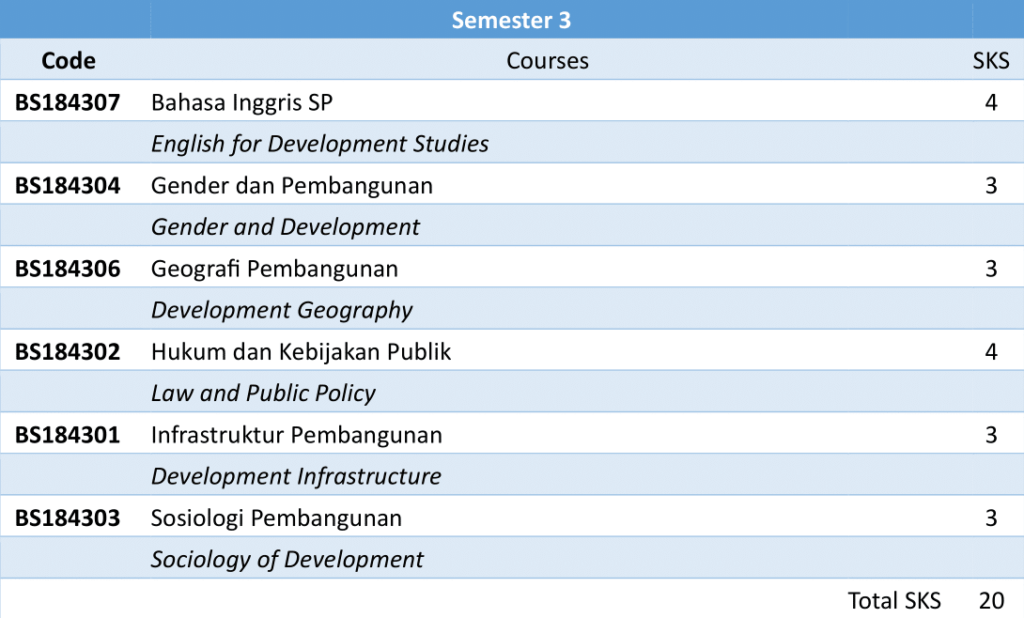Click course code BS184307
Image resolution: width=1024 pixels, height=618 pixels.
[67, 102]
